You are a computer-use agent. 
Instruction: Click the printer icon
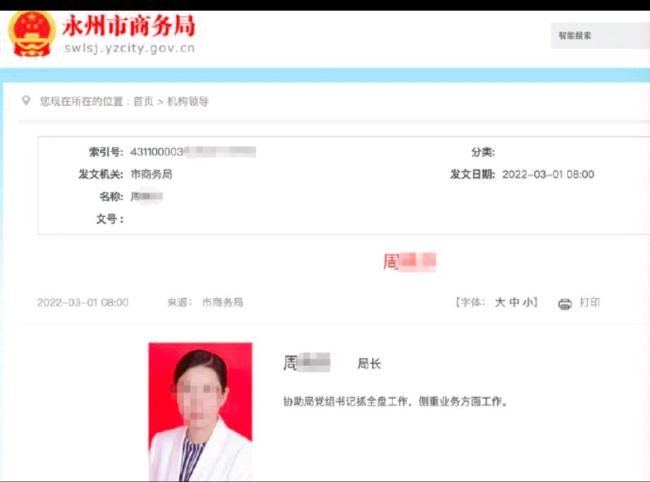565,304
